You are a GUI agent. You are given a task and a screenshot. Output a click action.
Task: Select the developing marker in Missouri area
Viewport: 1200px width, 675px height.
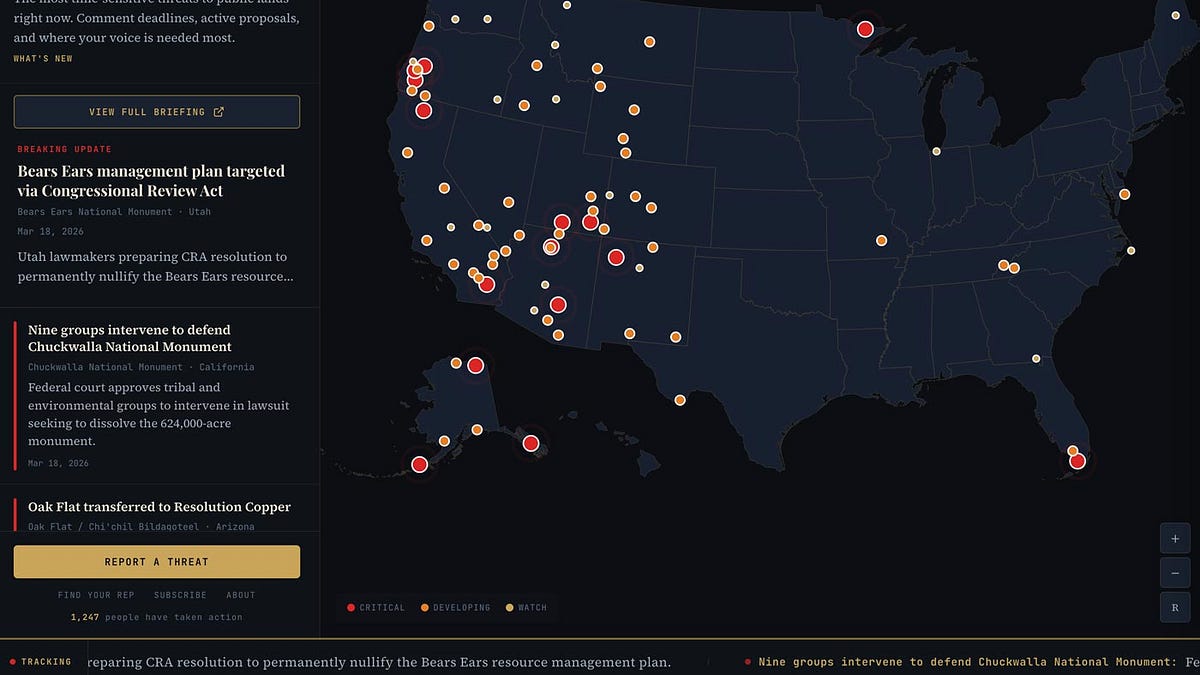pos(881,240)
